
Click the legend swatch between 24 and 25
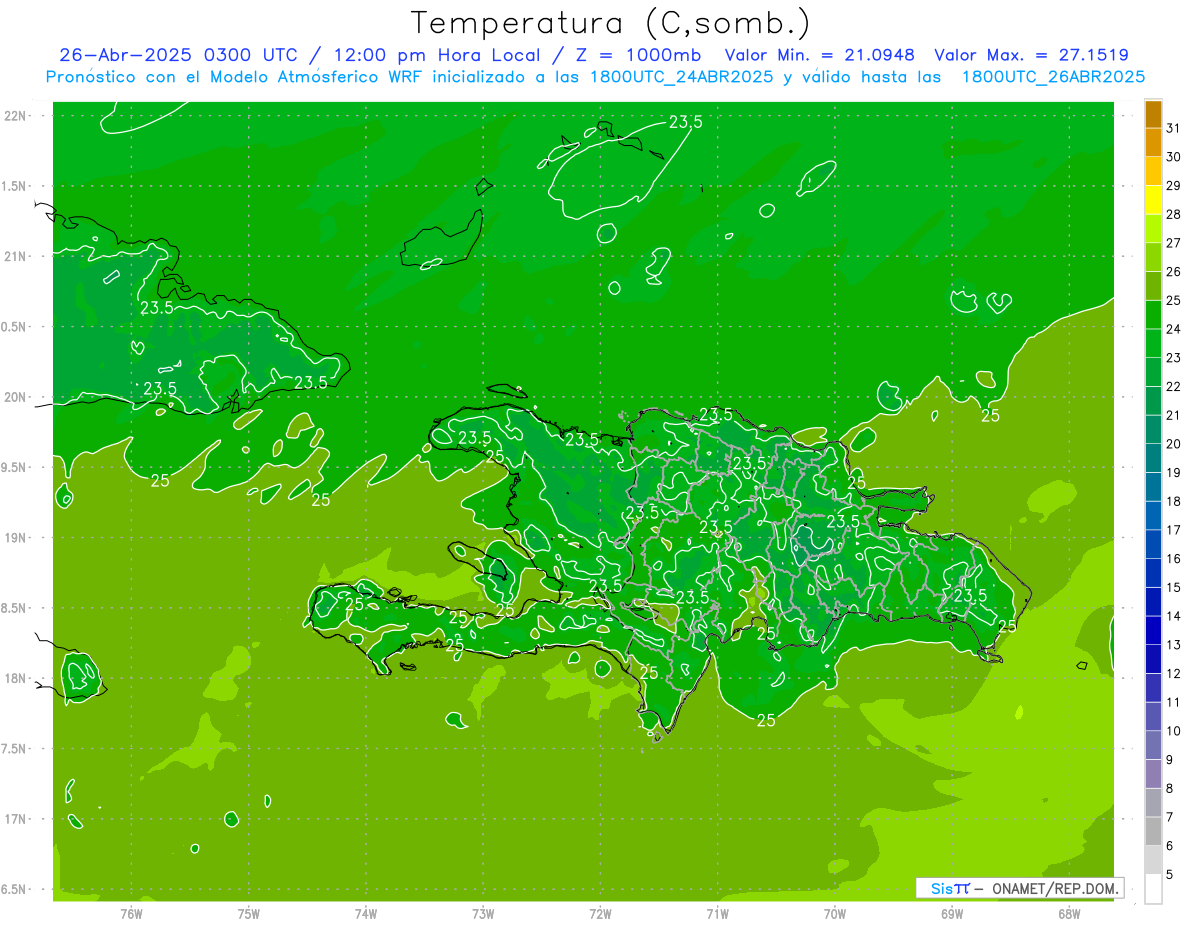point(1153,314)
